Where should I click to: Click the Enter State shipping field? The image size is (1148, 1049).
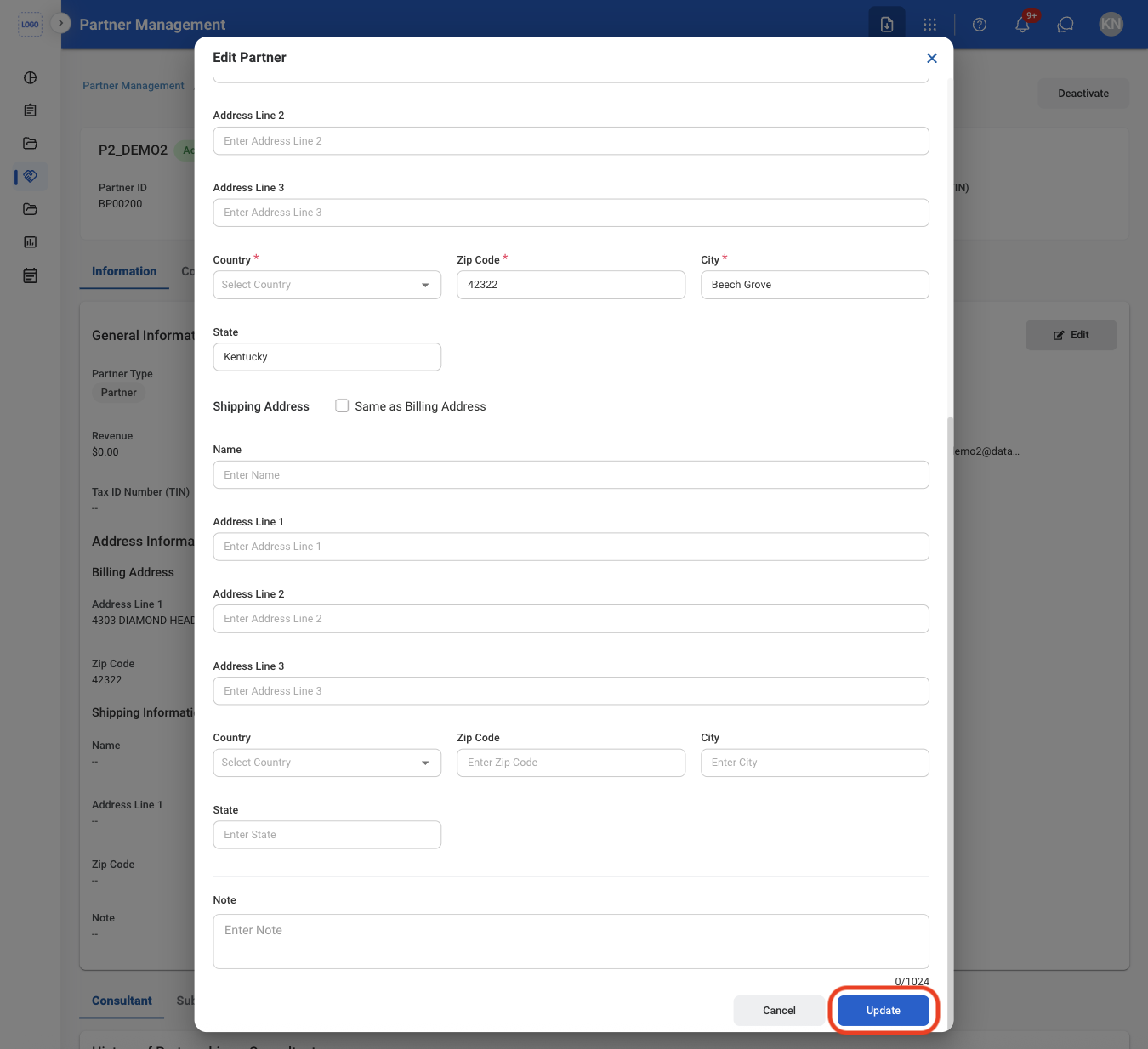point(327,835)
